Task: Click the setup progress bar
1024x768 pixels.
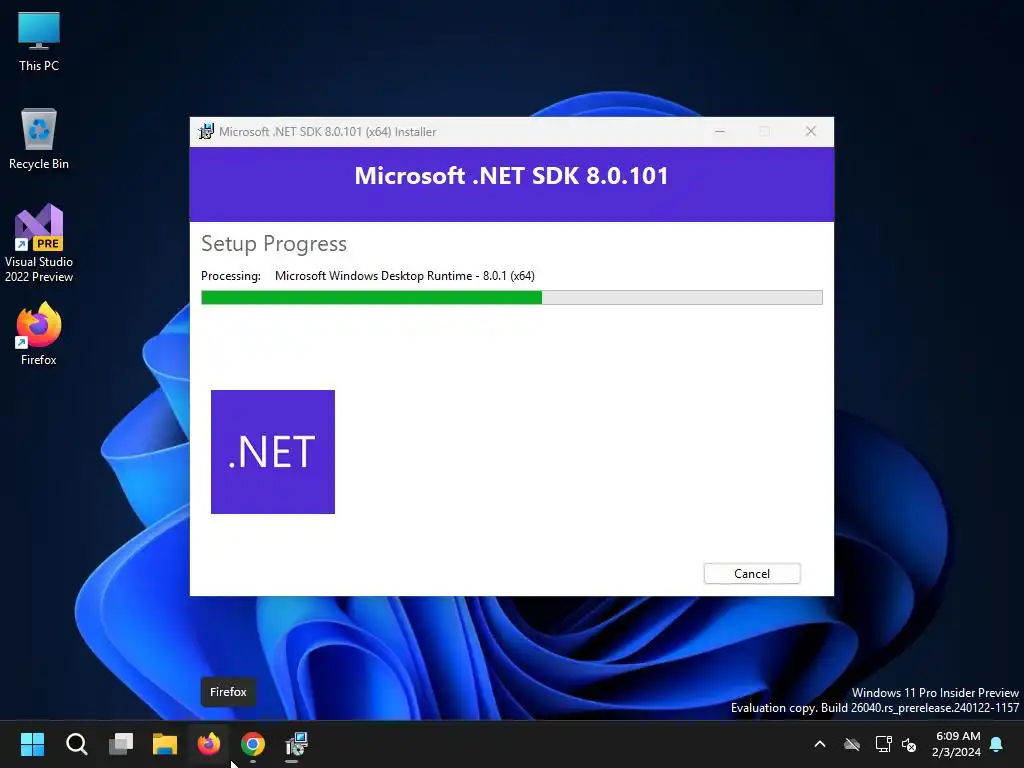Action: (x=511, y=298)
